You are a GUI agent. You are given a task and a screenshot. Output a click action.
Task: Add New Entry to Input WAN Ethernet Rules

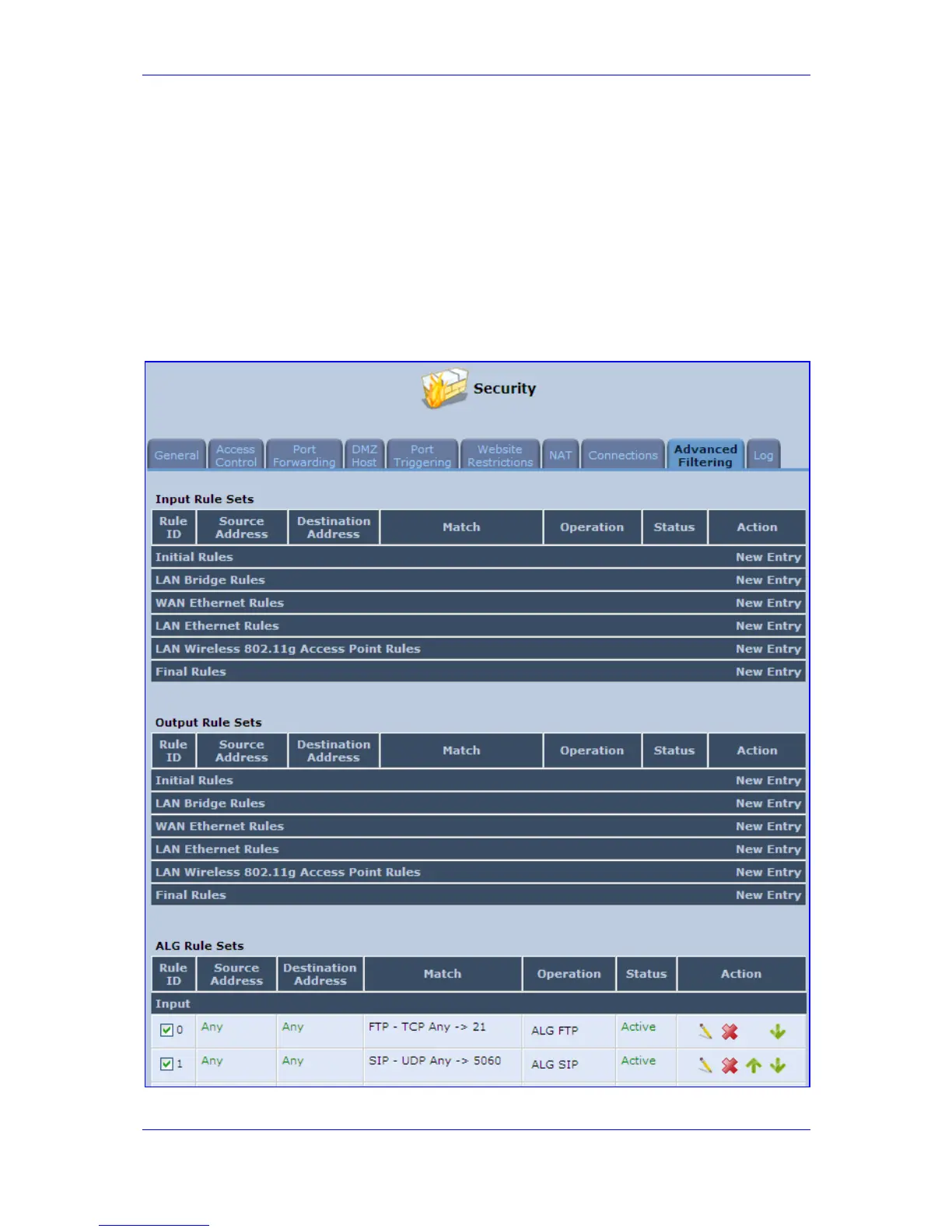point(768,603)
